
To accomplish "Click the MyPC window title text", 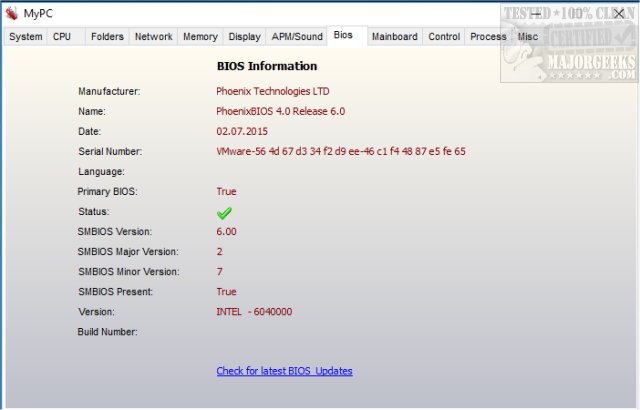I will point(38,13).
